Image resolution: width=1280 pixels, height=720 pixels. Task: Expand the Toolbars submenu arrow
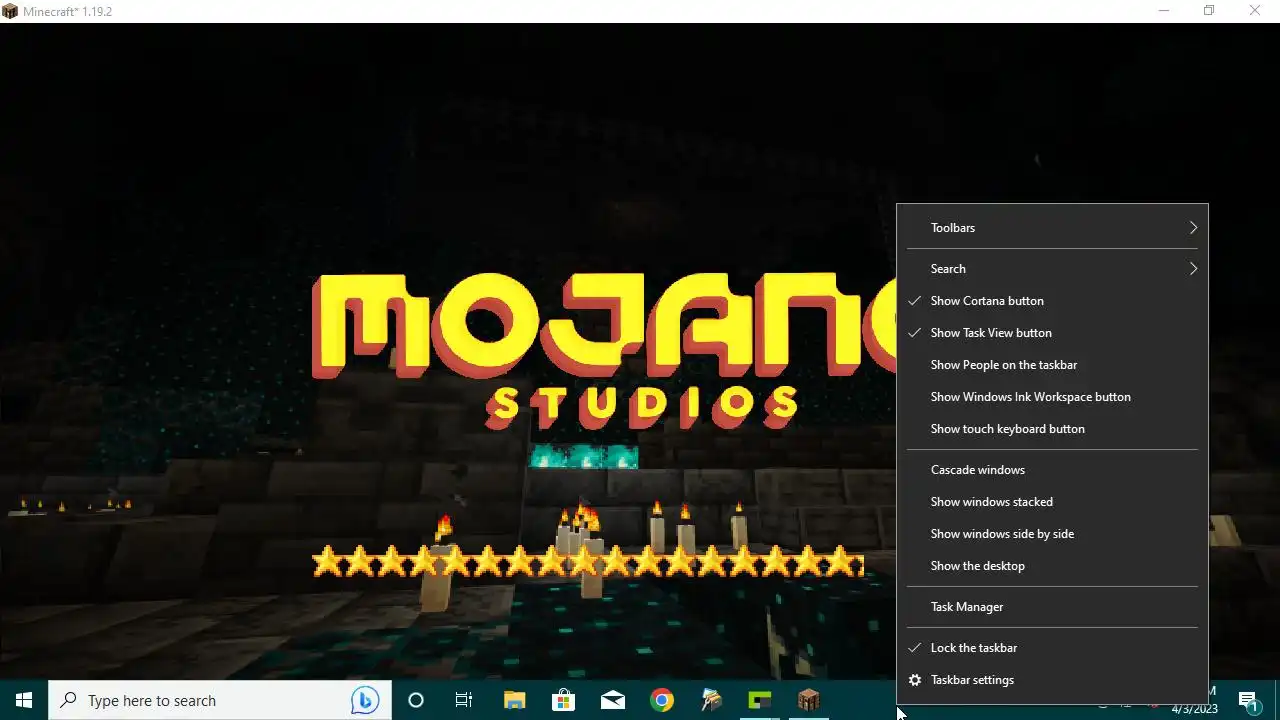1193,228
